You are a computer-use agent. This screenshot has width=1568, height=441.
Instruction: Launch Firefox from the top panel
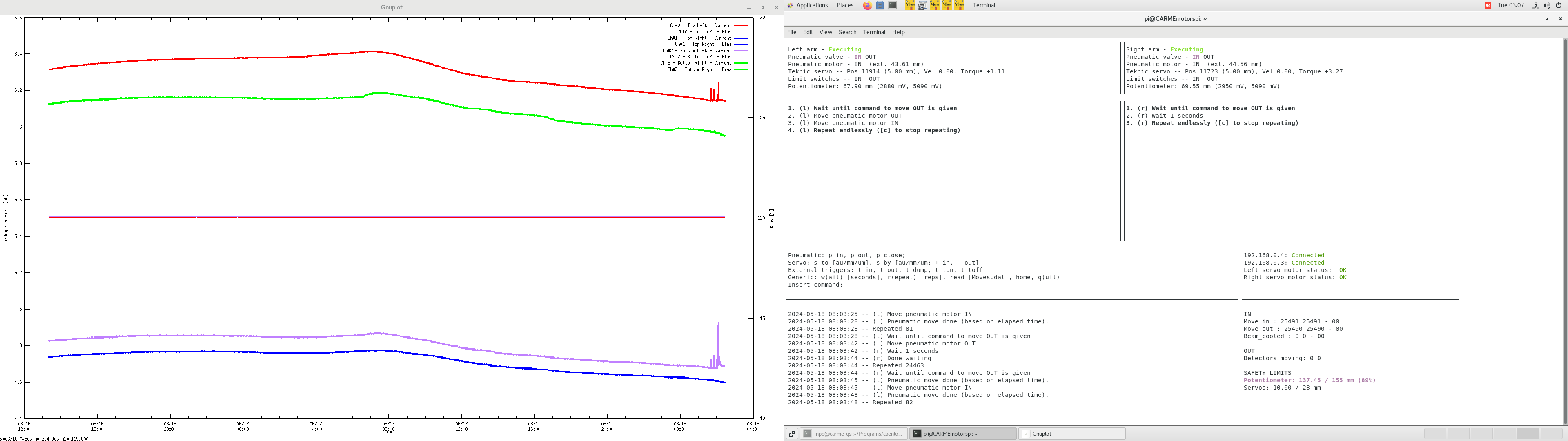[867, 5]
